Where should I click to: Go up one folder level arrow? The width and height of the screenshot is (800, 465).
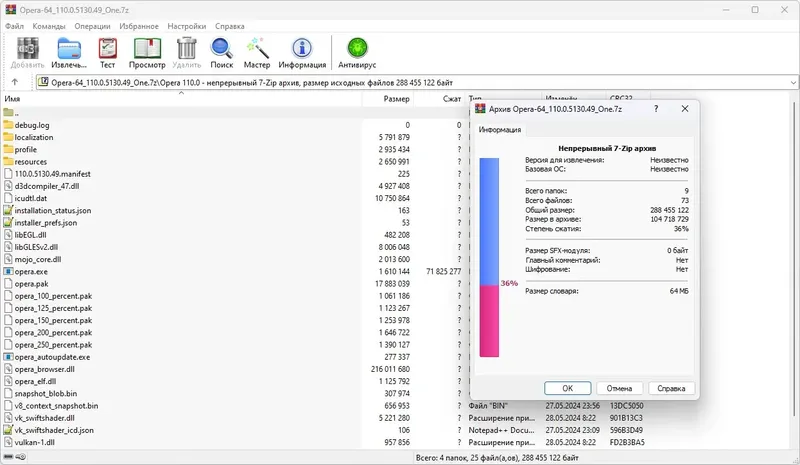(x=15, y=82)
